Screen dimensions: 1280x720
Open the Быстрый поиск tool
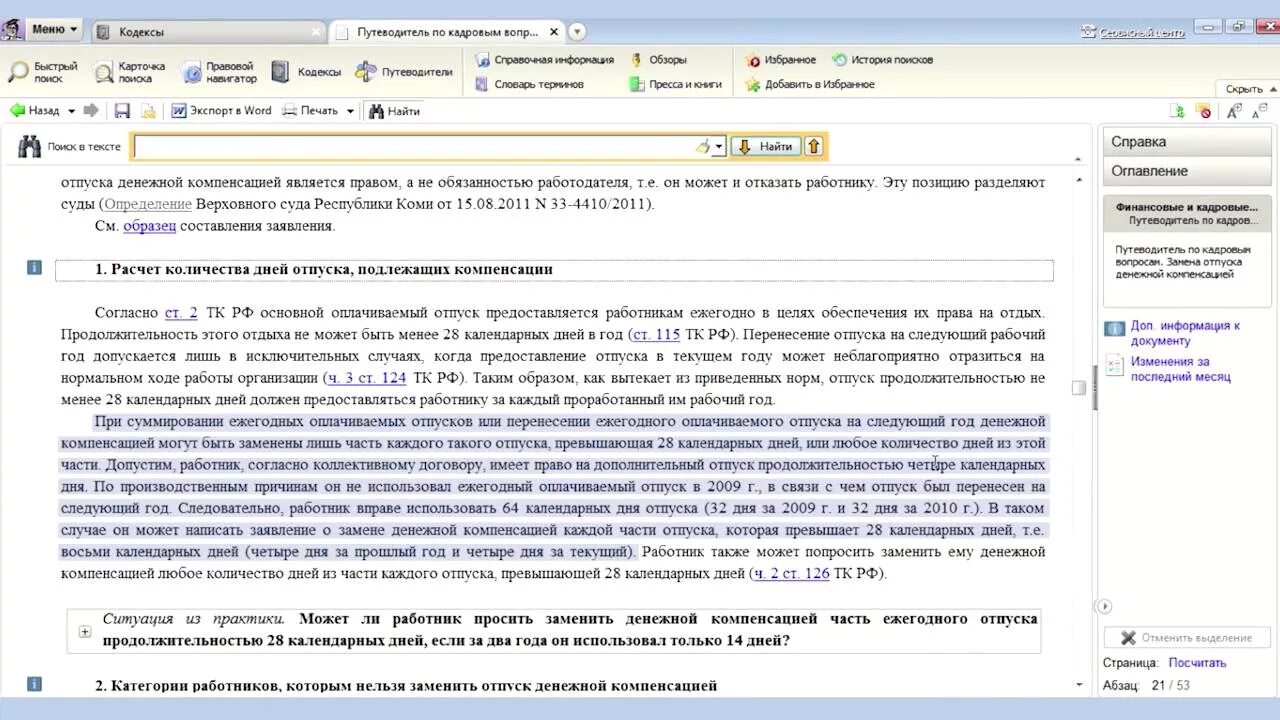click(x=44, y=72)
